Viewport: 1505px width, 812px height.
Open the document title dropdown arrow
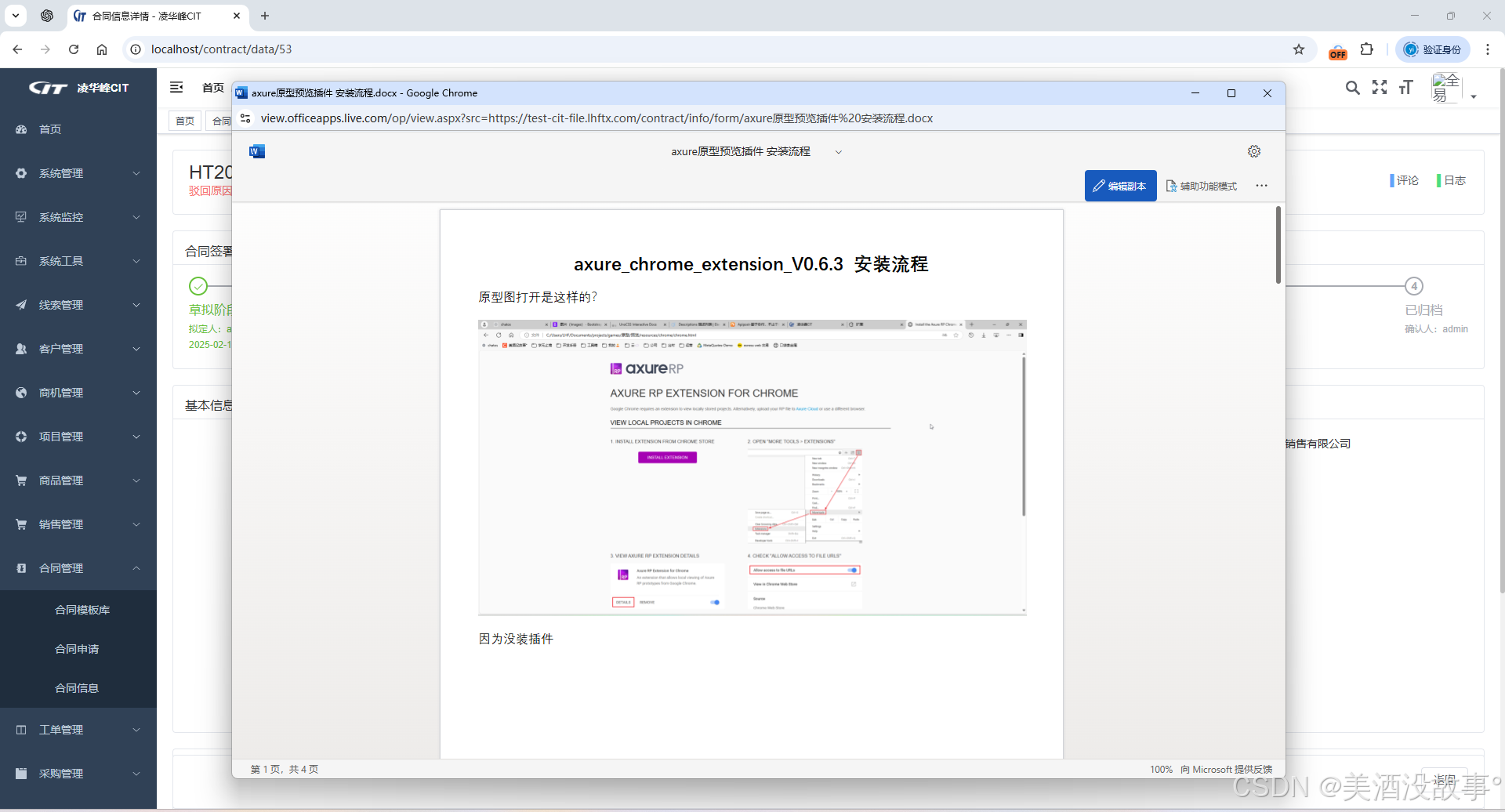coord(839,151)
